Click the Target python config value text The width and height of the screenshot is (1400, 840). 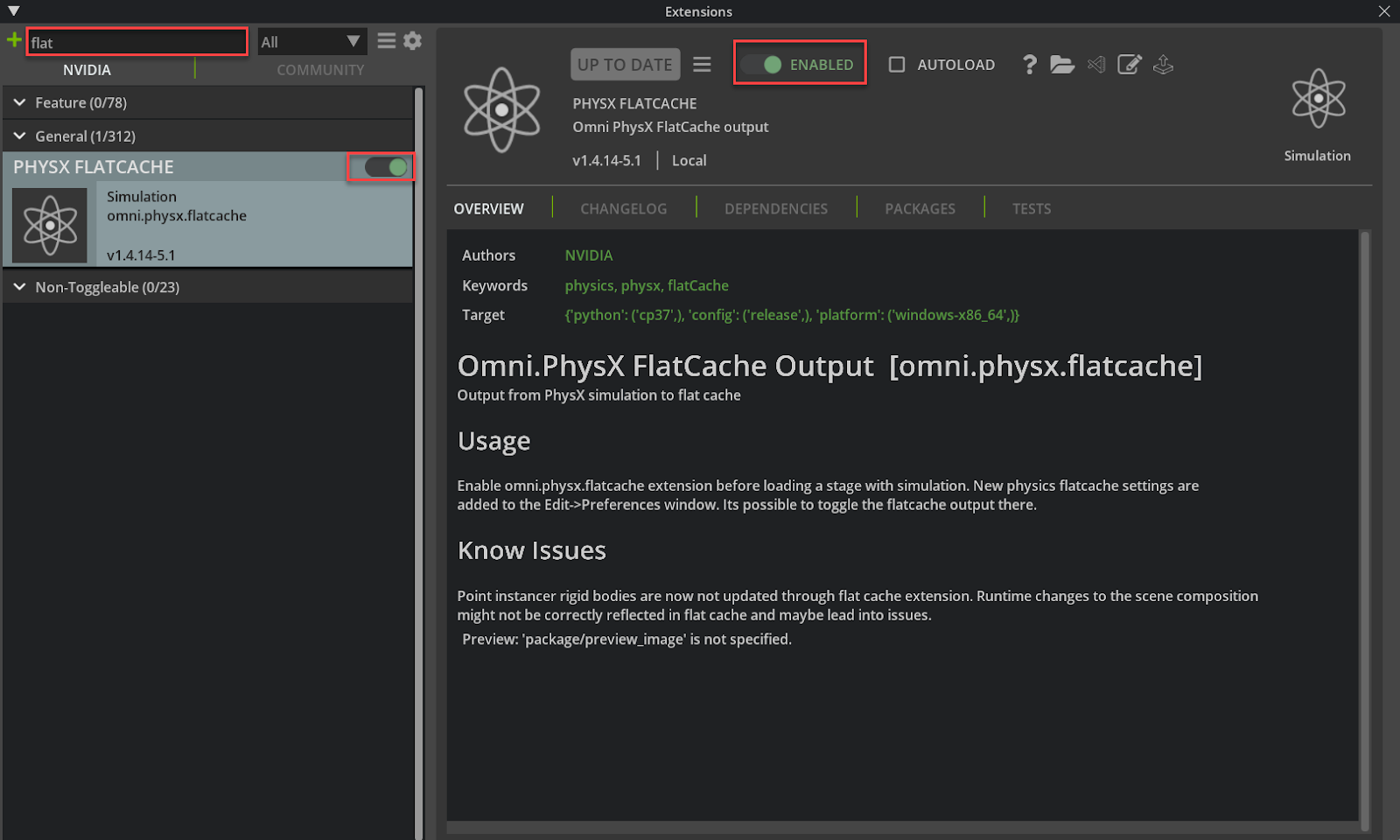pyautogui.click(x=792, y=315)
